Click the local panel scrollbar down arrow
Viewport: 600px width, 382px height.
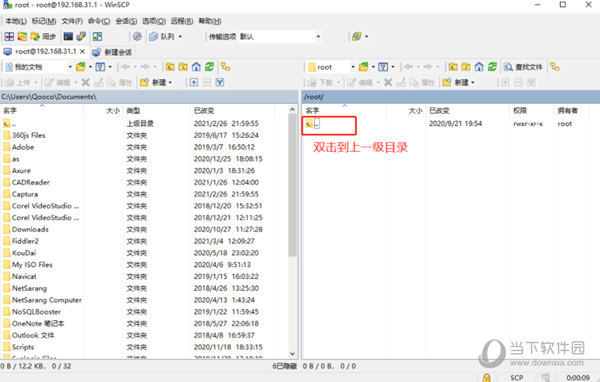pos(292,354)
